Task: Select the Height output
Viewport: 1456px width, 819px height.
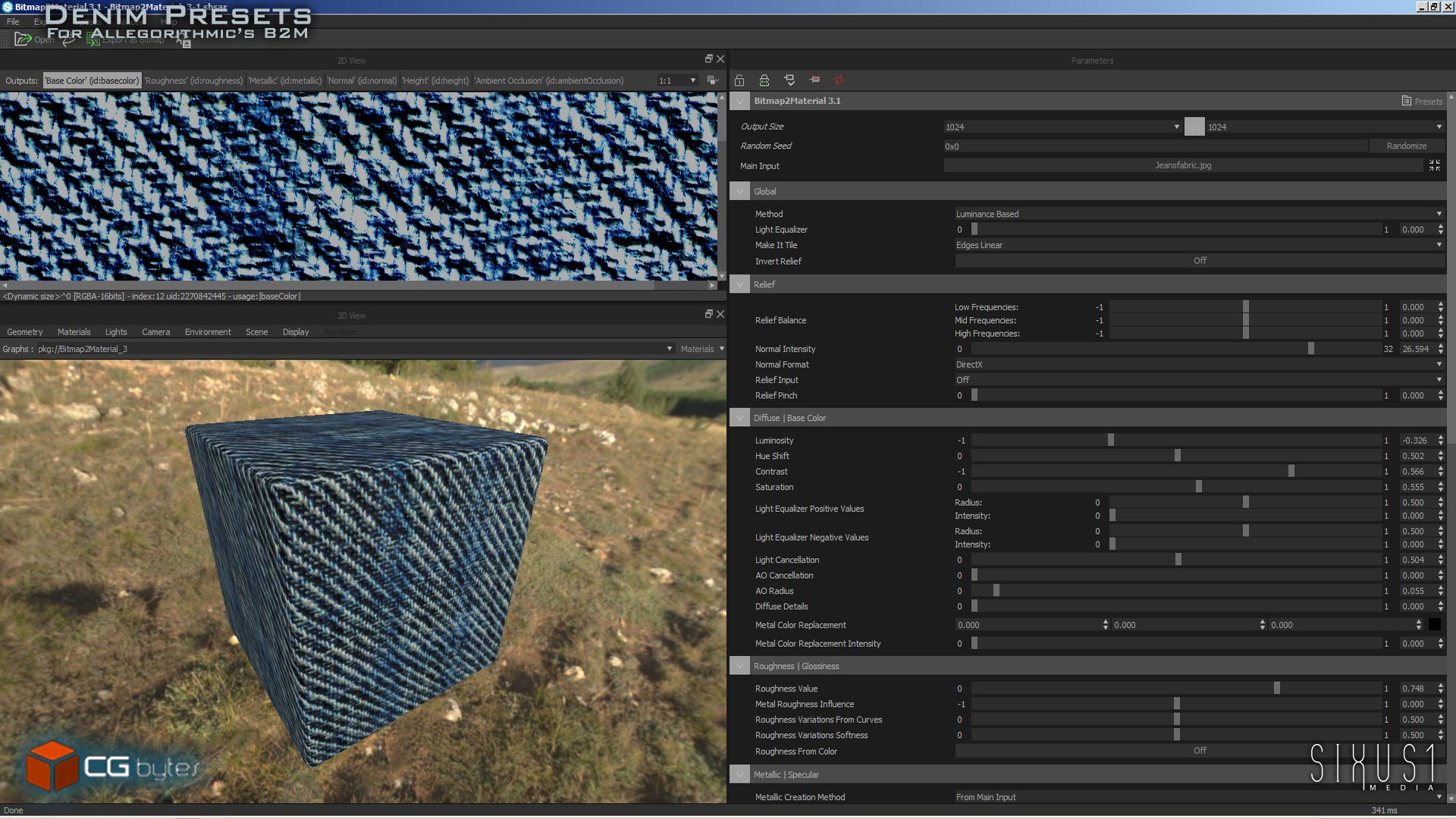Action: (435, 80)
